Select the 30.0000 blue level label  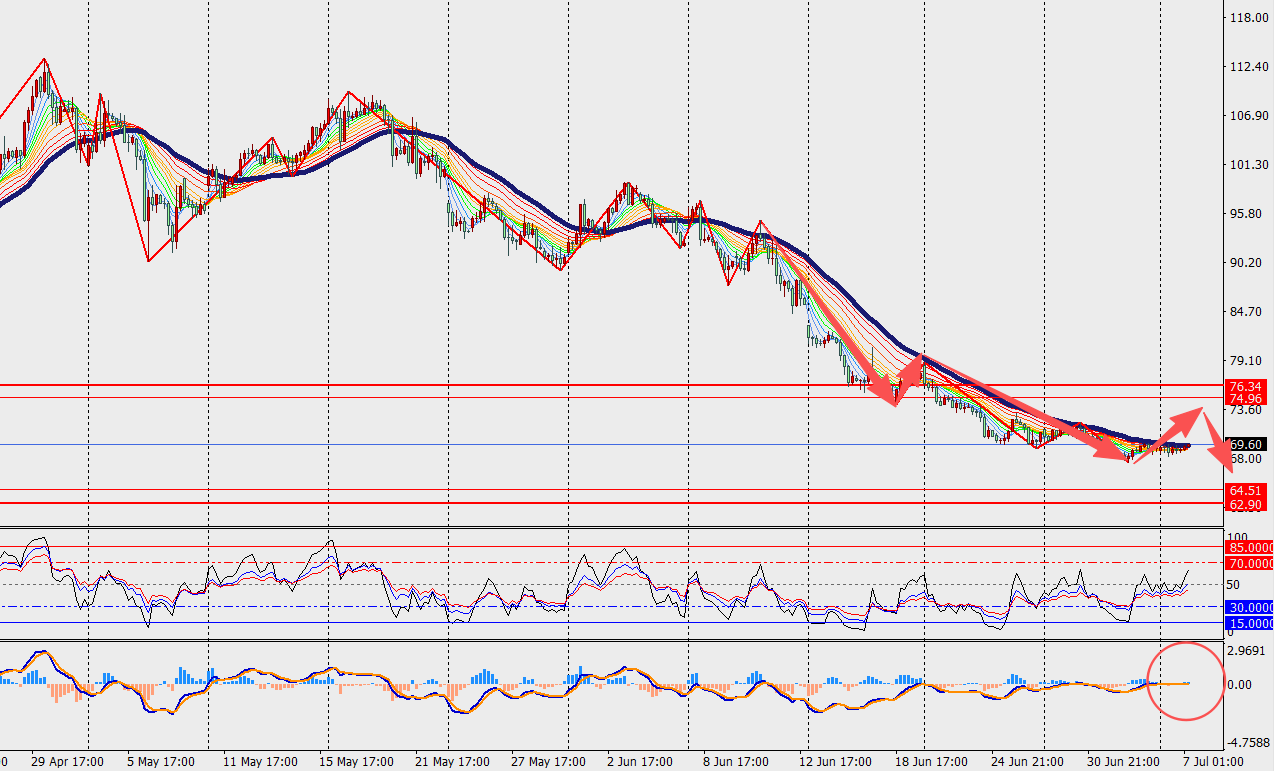1250,607
